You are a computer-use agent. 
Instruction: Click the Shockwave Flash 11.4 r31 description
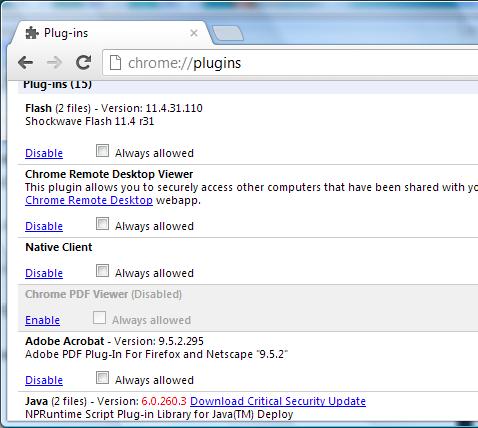pos(90,121)
